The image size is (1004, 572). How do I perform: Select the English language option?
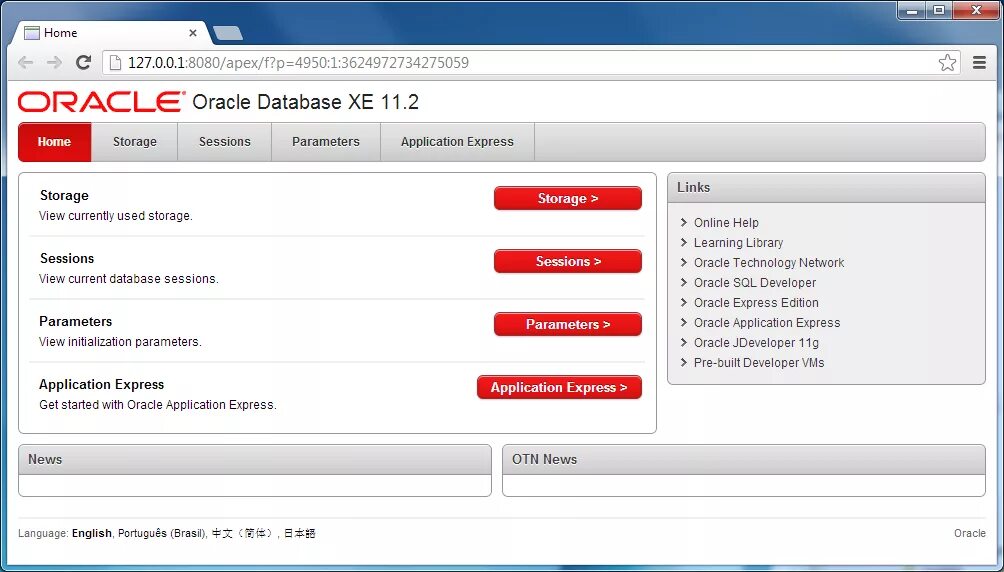92,533
